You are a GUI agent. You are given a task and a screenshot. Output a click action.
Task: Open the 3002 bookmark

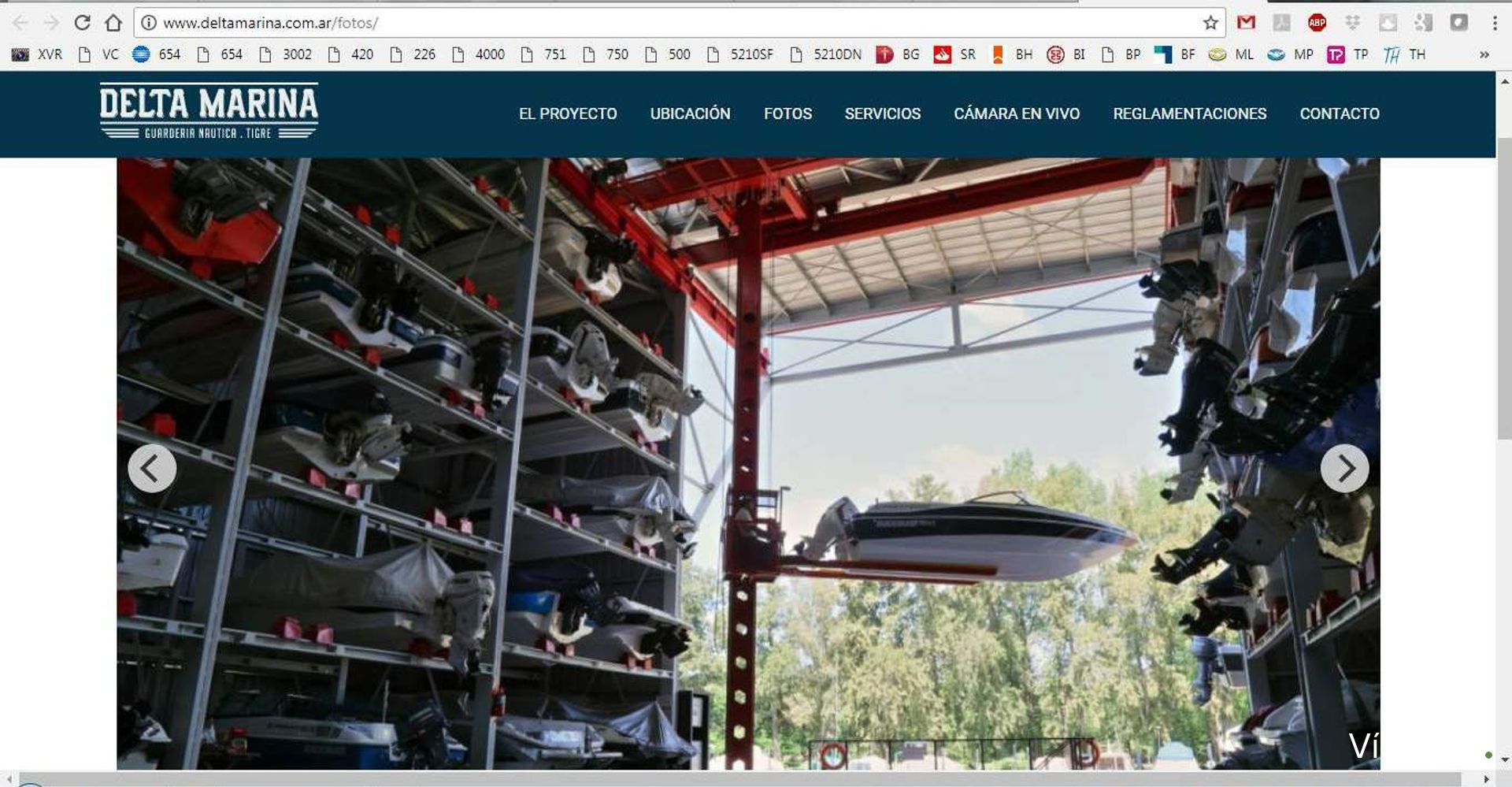click(285, 54)
